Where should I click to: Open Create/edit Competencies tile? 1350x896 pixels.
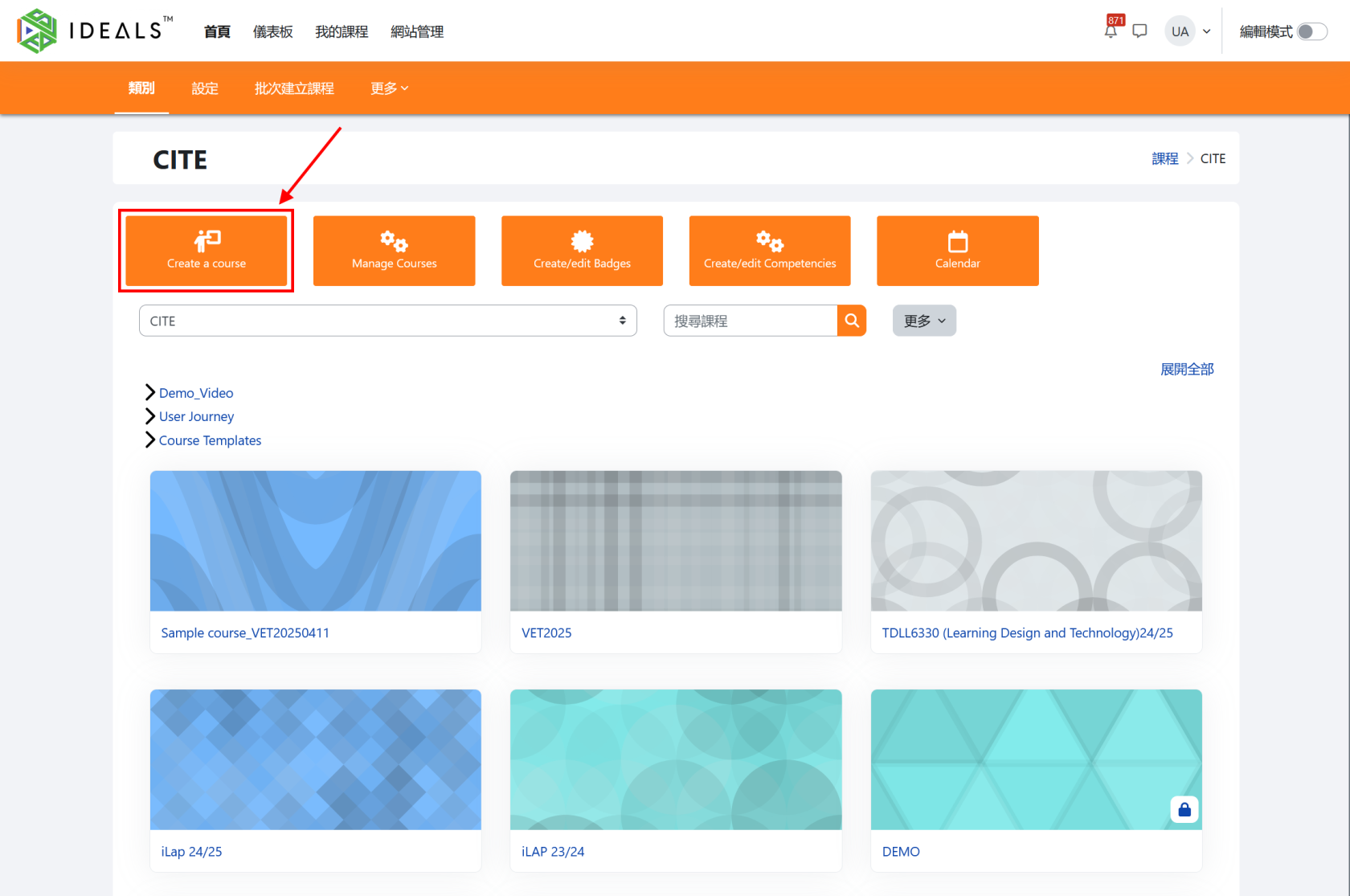pyautogui.click(x=769, y=251)
